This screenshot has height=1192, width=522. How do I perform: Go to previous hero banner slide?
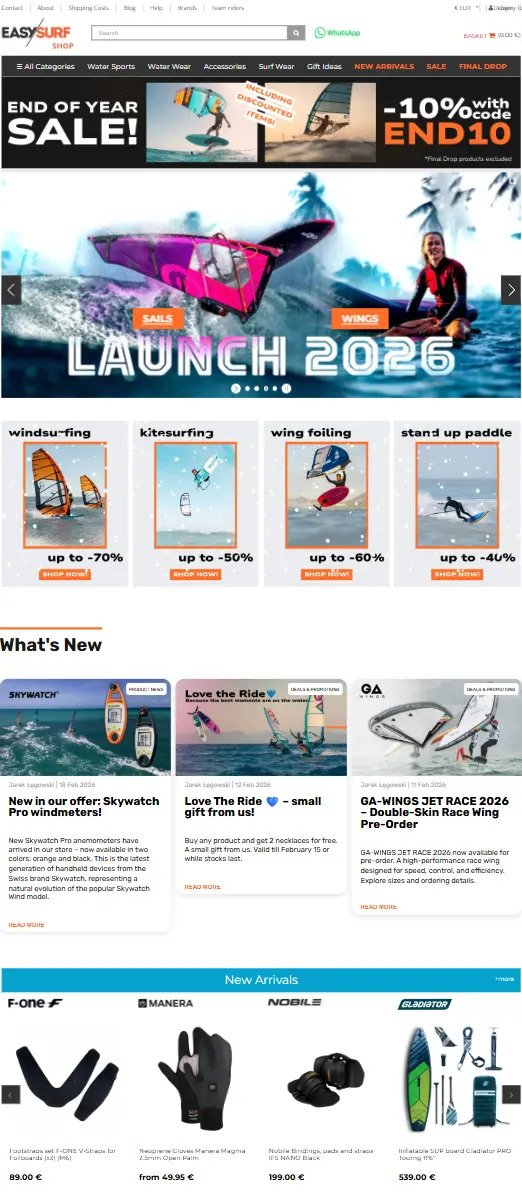click(x=11, y=290)
